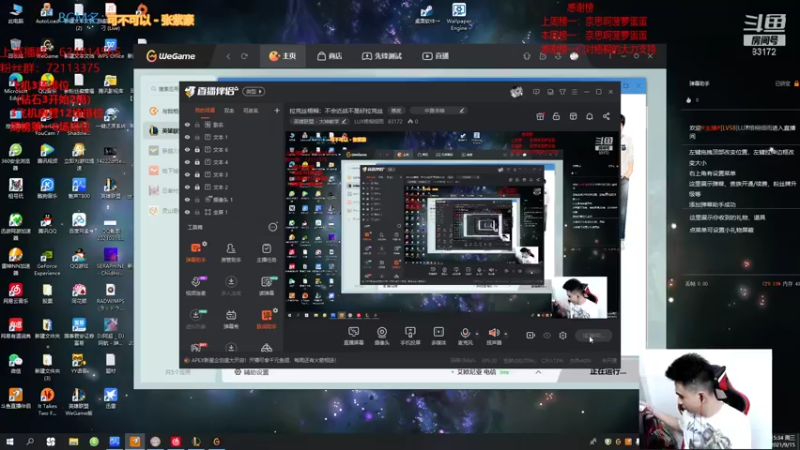
Task: Expand the 艾欧尼亚 电信 server chevron
Action: 538,372
